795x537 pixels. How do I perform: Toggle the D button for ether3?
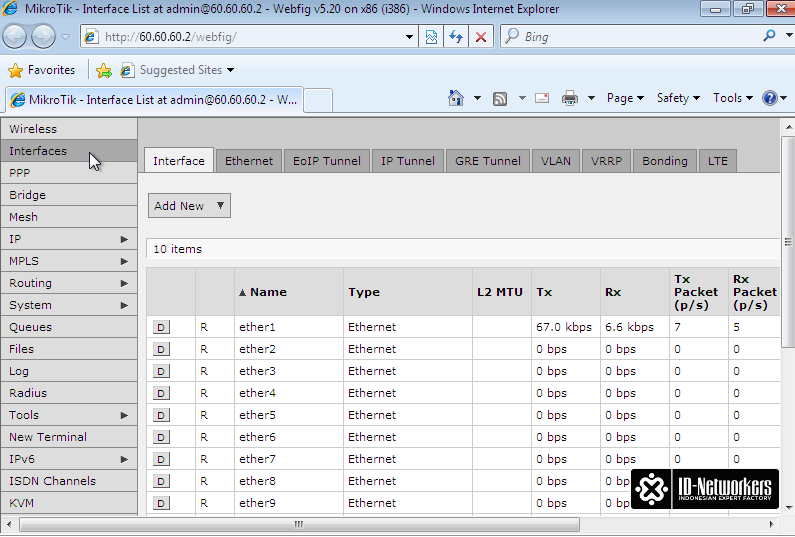pos(161,371)
